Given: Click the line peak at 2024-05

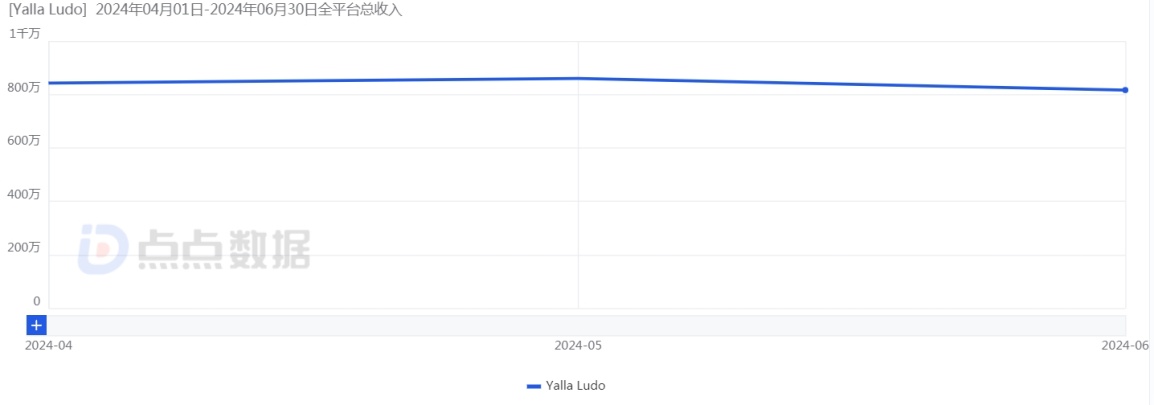Looking at the screenshot, I should click(578, 78).
